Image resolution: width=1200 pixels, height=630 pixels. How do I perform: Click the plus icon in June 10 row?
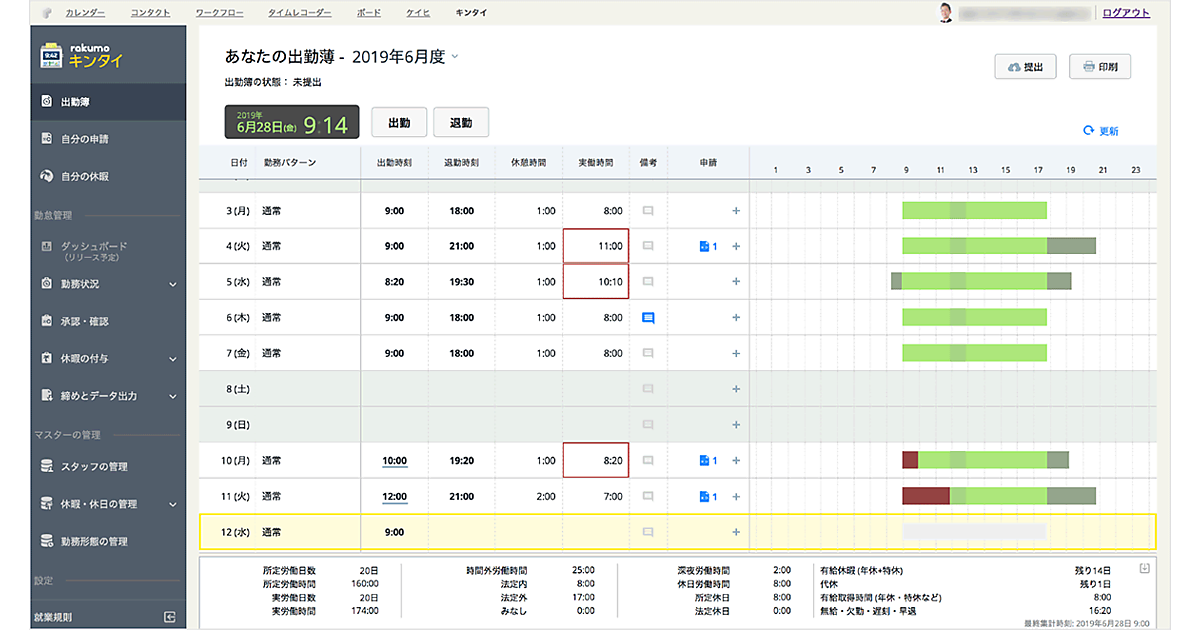(x=736, y=461)
